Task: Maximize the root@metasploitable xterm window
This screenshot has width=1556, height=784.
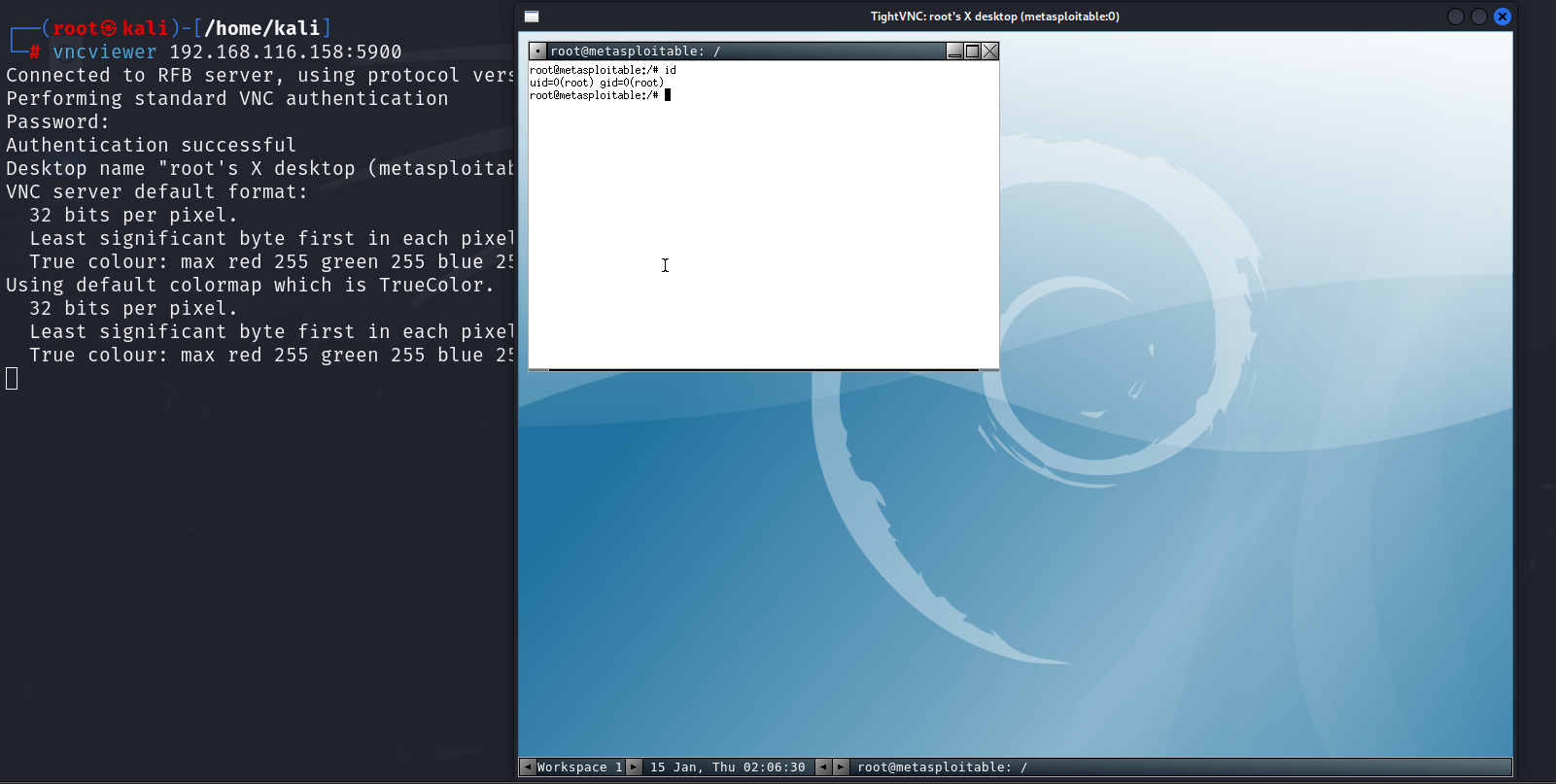Action: click(972, 51)
